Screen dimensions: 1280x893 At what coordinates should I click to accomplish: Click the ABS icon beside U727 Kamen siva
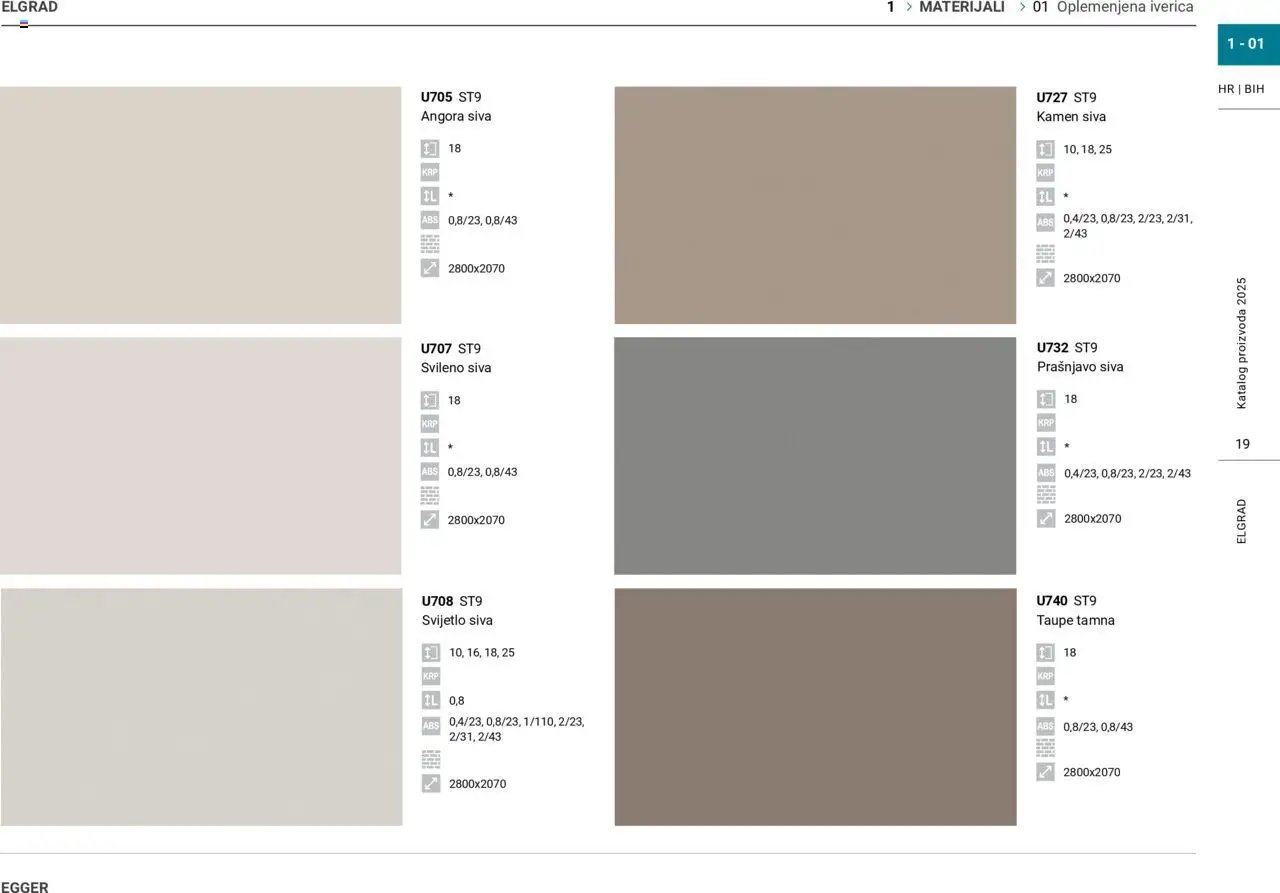coord(1046,221)
